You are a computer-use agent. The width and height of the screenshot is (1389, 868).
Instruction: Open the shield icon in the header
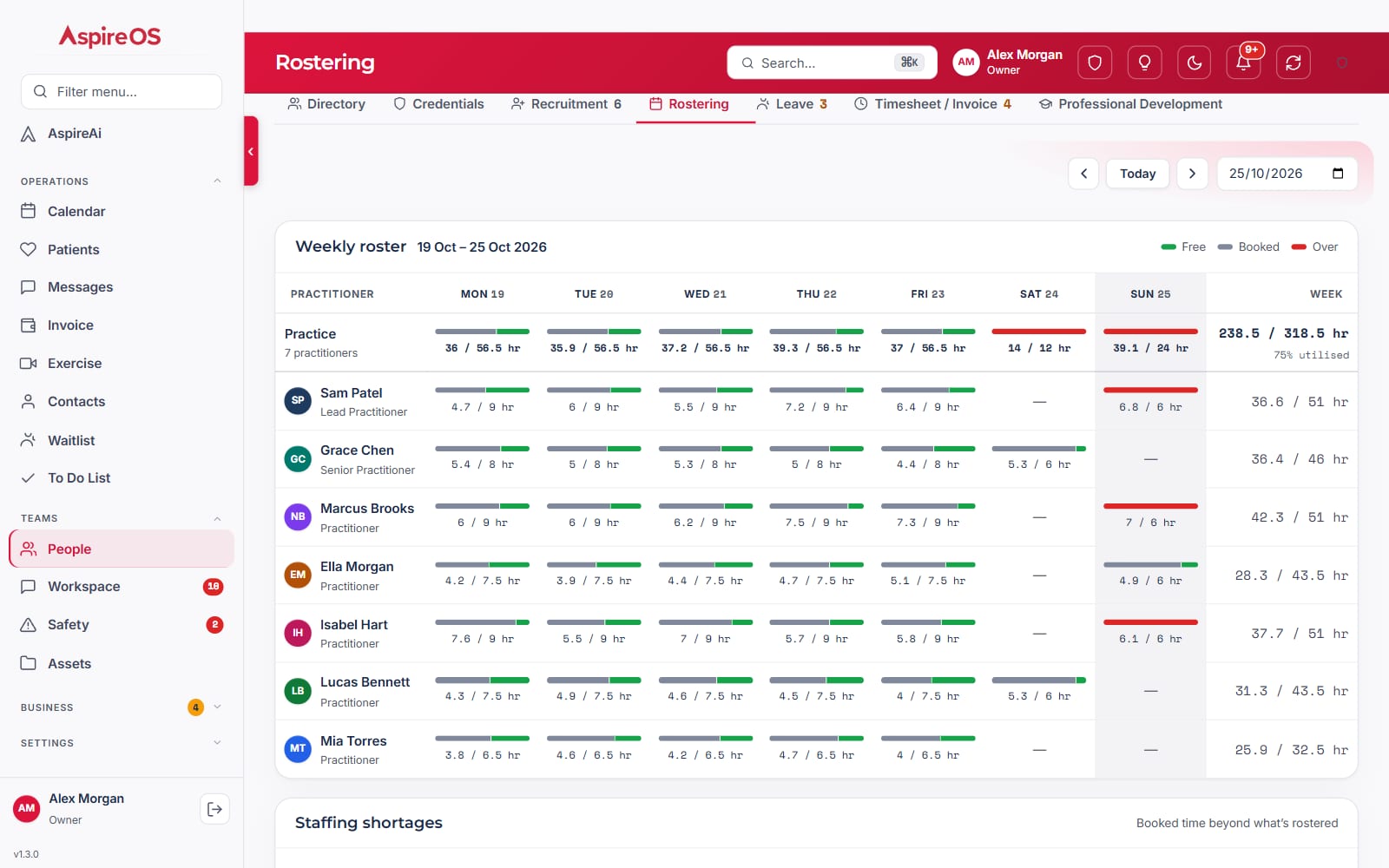[1095, 62]
